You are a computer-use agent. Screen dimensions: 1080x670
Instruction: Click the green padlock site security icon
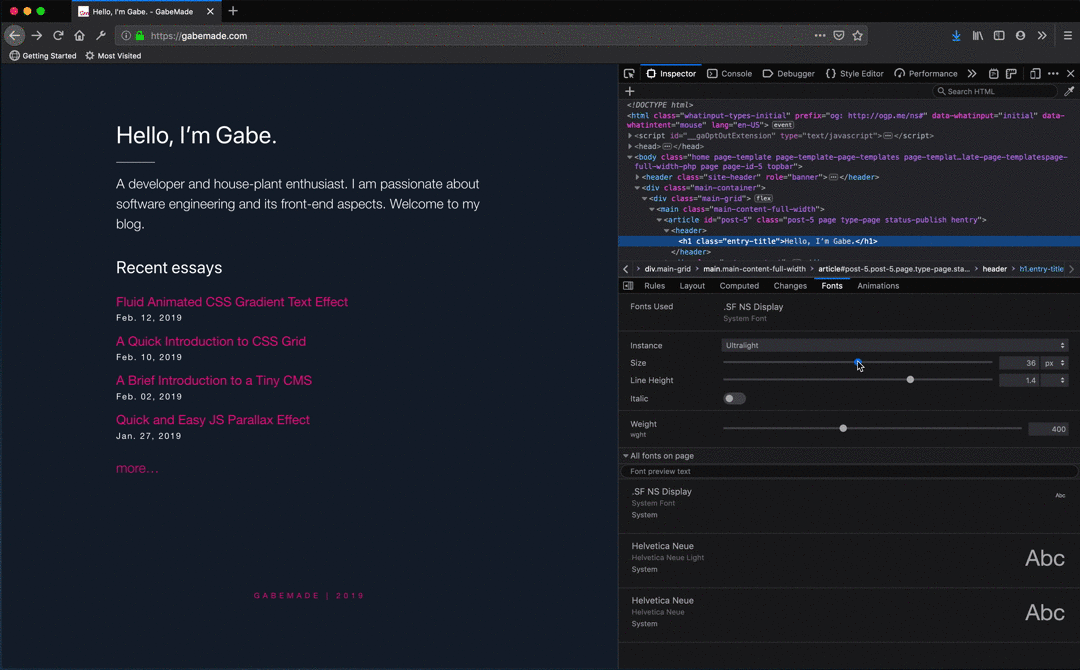pos(140,36)
